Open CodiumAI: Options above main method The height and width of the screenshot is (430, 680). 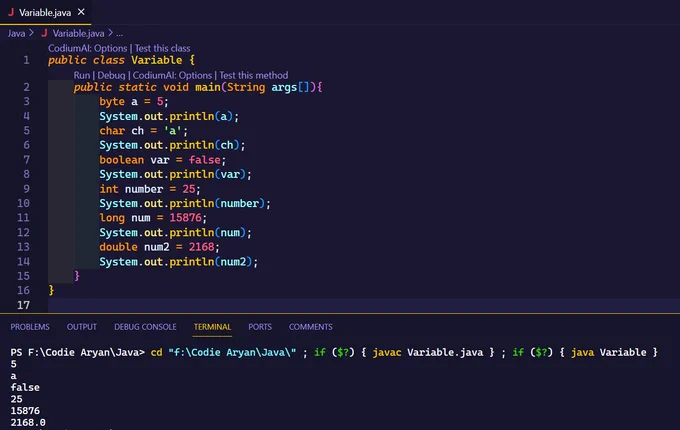pyautogui.click(x=172, y=75)
